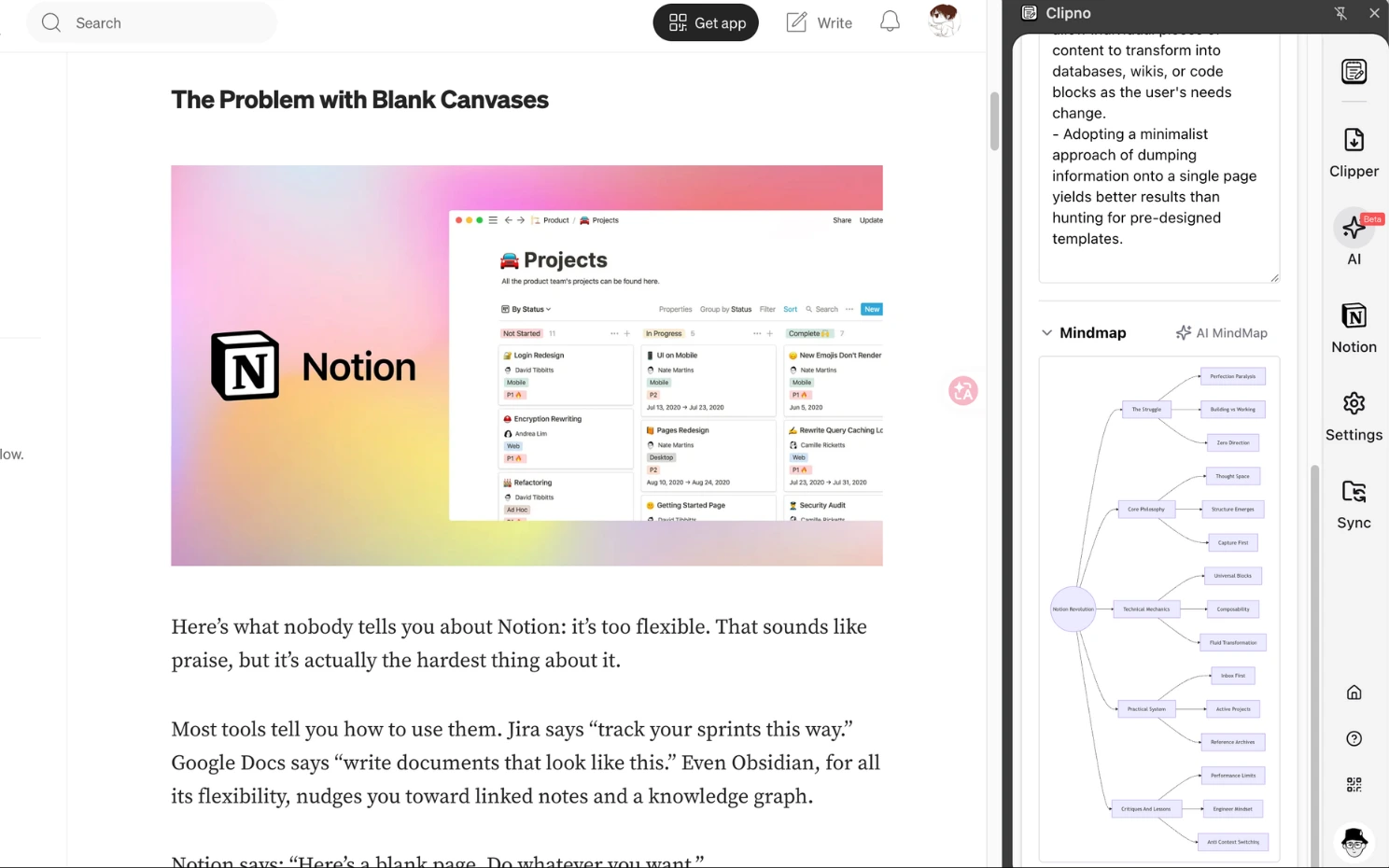Select The Struggle mindmap node
This screenshot has width=1389, height=868.
[1146, 409]
